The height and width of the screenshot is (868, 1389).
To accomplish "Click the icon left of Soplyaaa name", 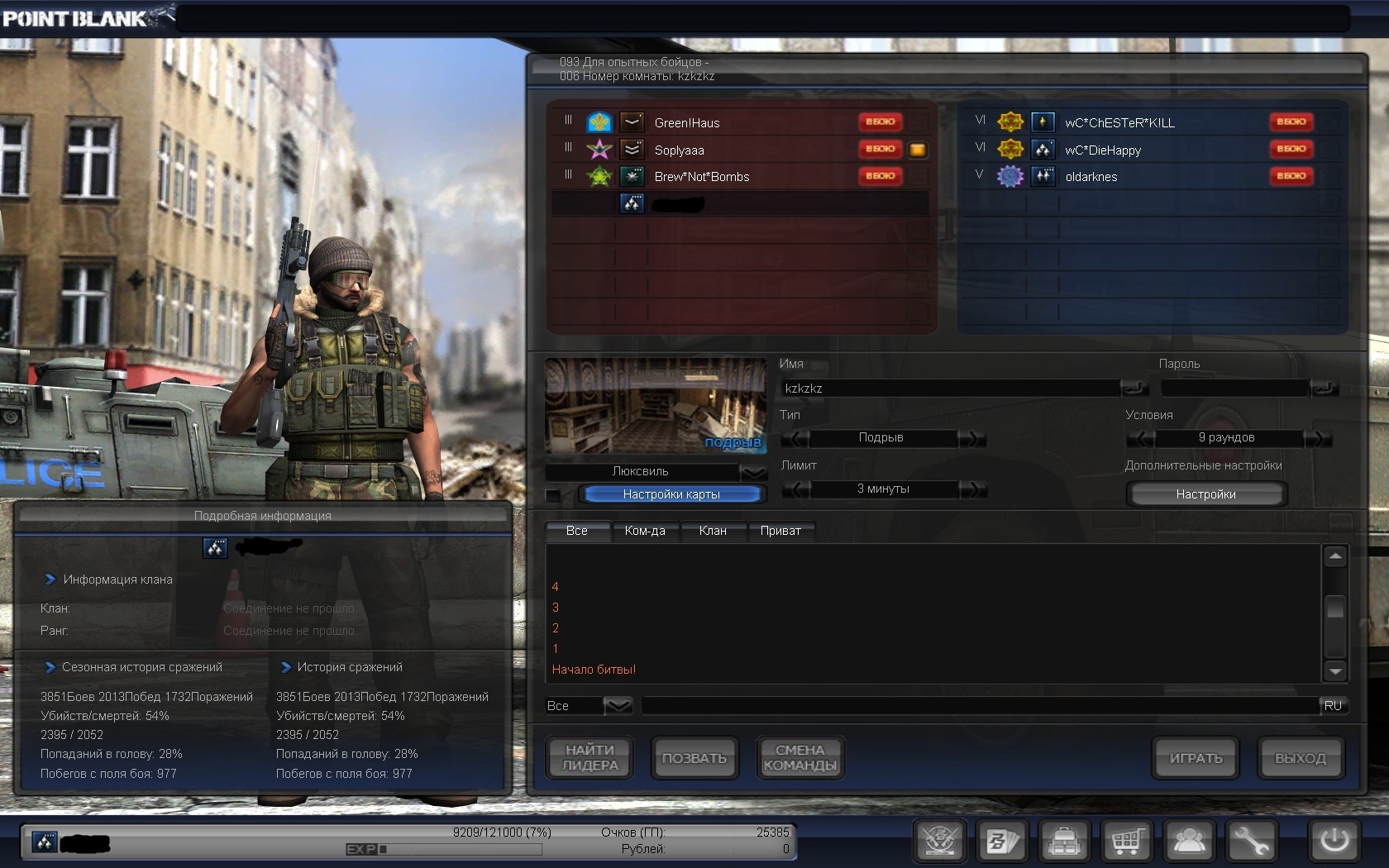I will point(632,150).
